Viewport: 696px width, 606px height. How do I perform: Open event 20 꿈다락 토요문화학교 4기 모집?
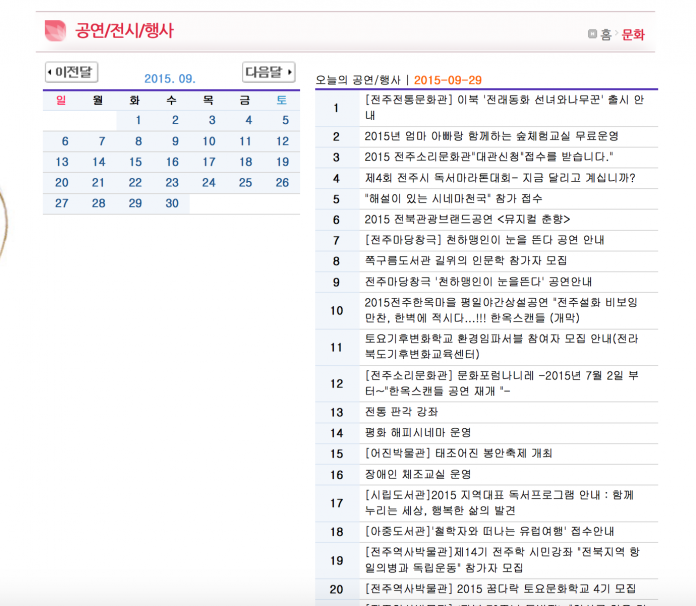click(x=500, y=589)
